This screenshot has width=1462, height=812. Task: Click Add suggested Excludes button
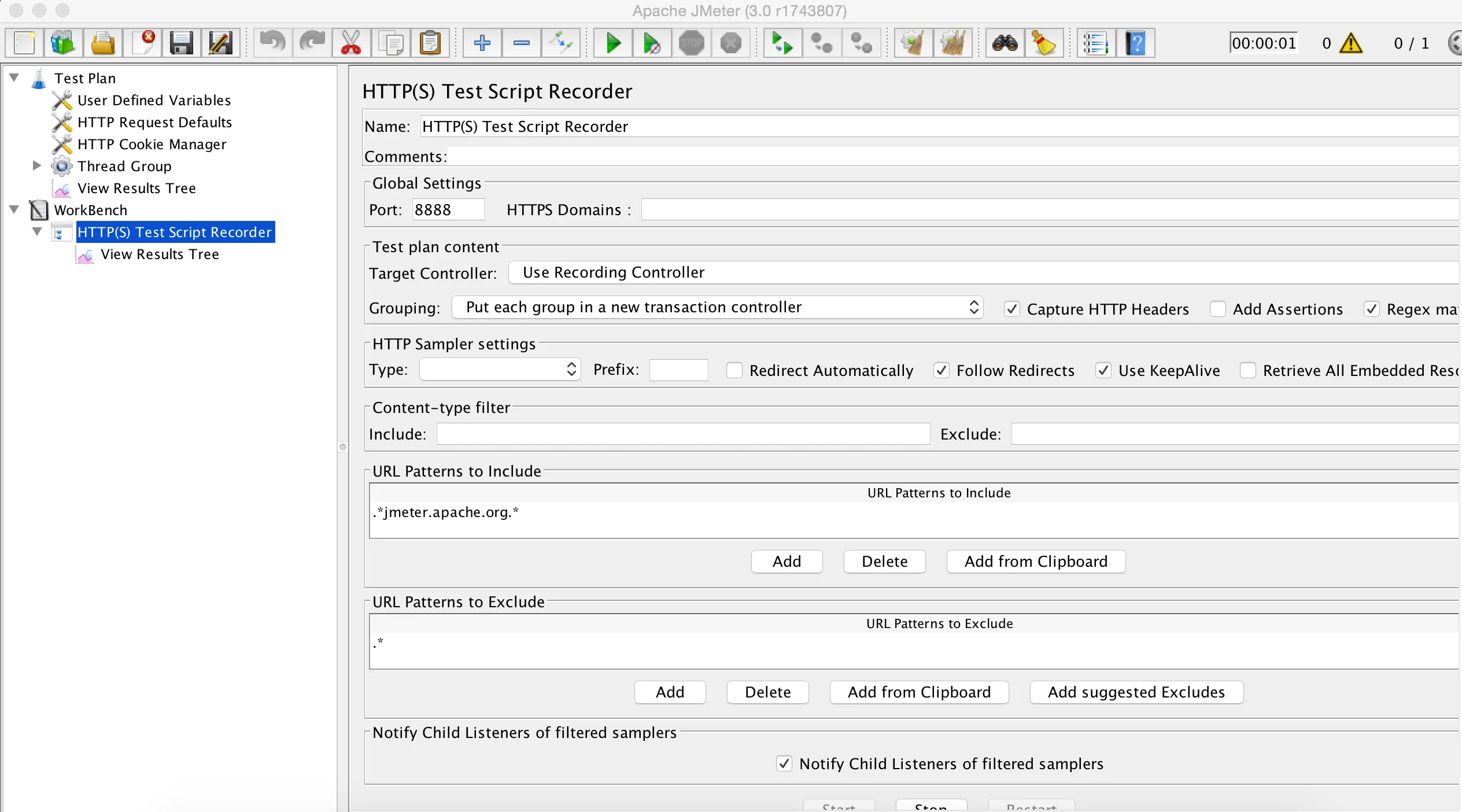click(x=1136, y=692)
